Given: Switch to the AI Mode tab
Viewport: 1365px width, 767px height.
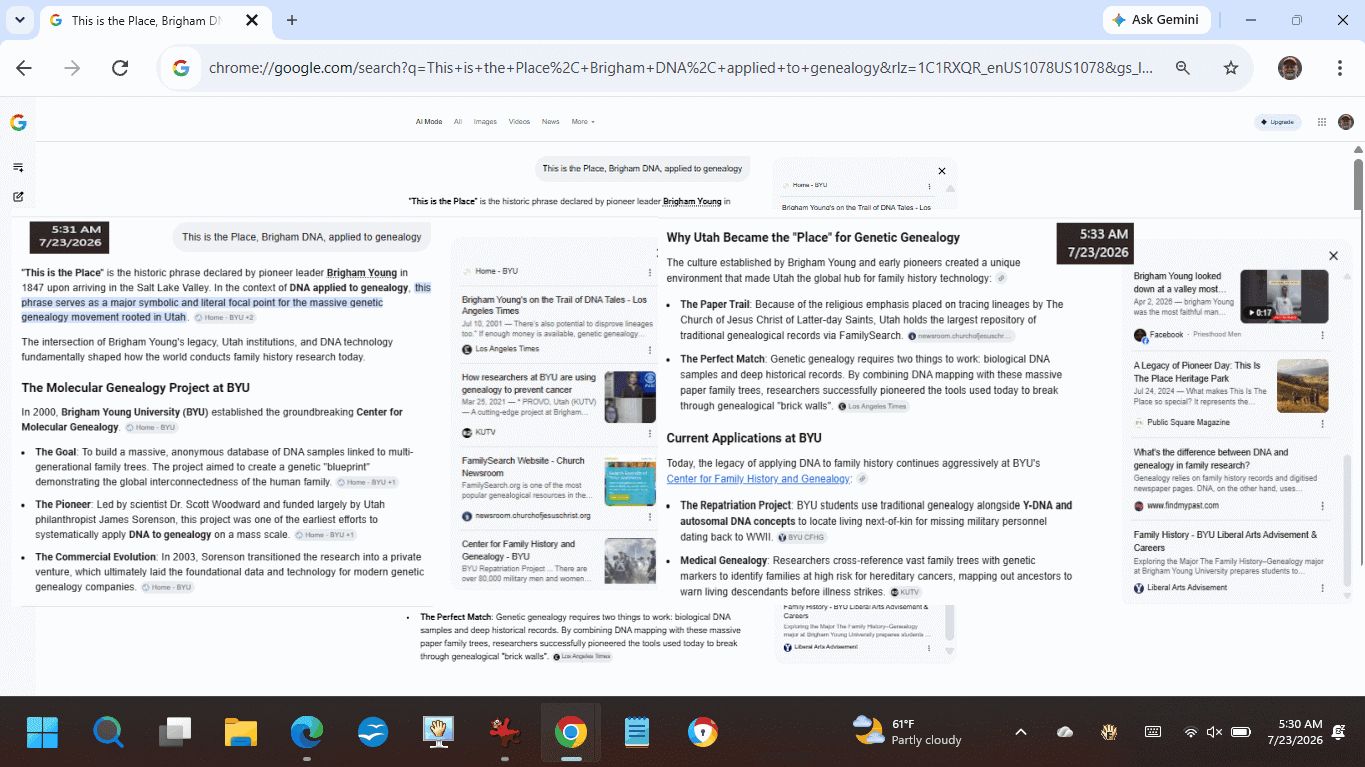Looking at the screenshot, I should tap(429, 122).
